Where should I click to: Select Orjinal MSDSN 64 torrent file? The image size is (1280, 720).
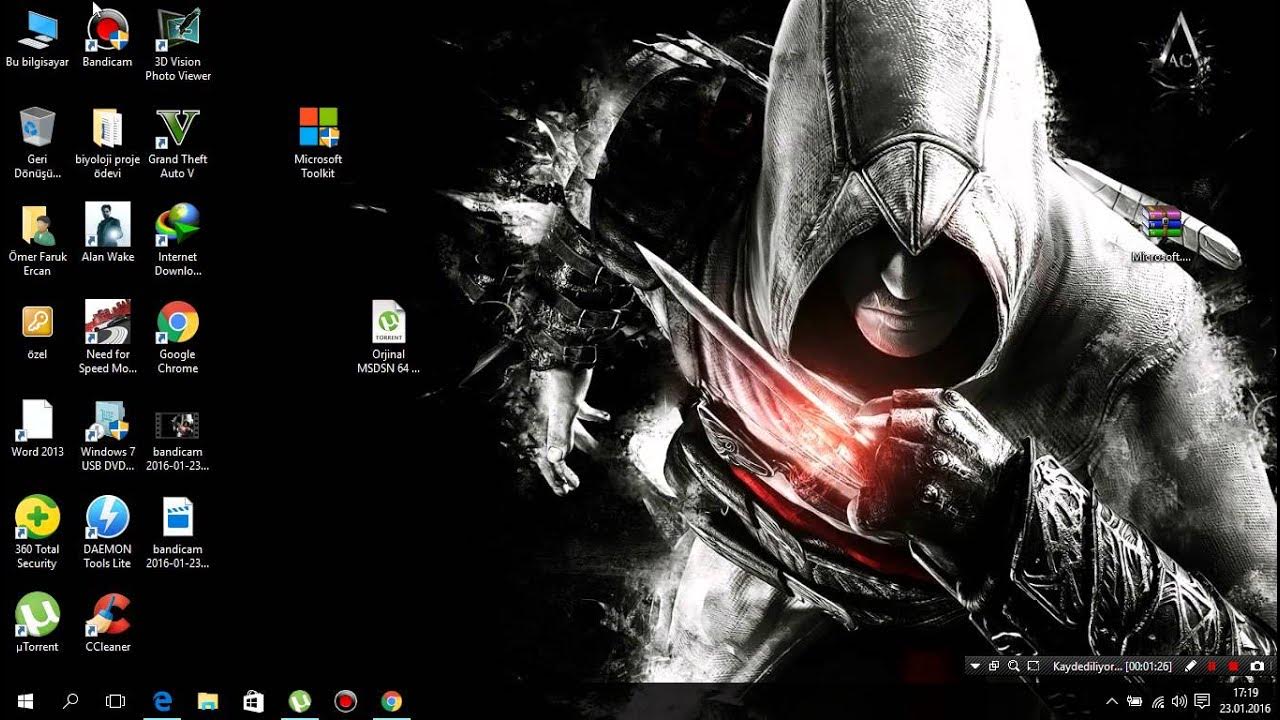click(388, 337)
